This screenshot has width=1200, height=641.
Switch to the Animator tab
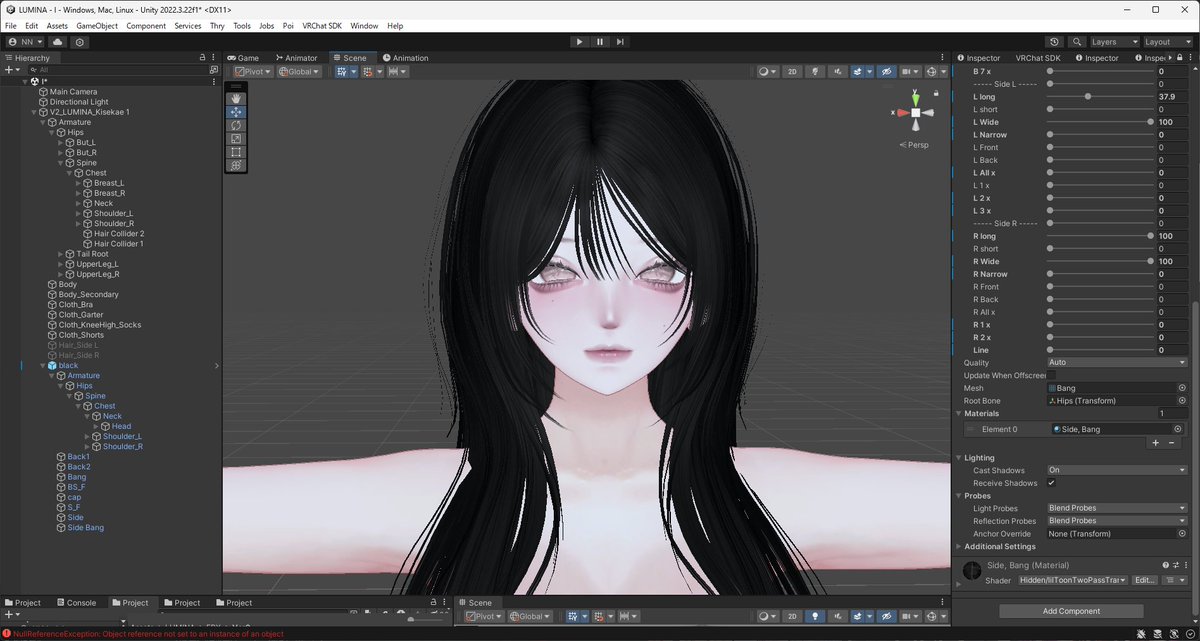pos(295,58)
